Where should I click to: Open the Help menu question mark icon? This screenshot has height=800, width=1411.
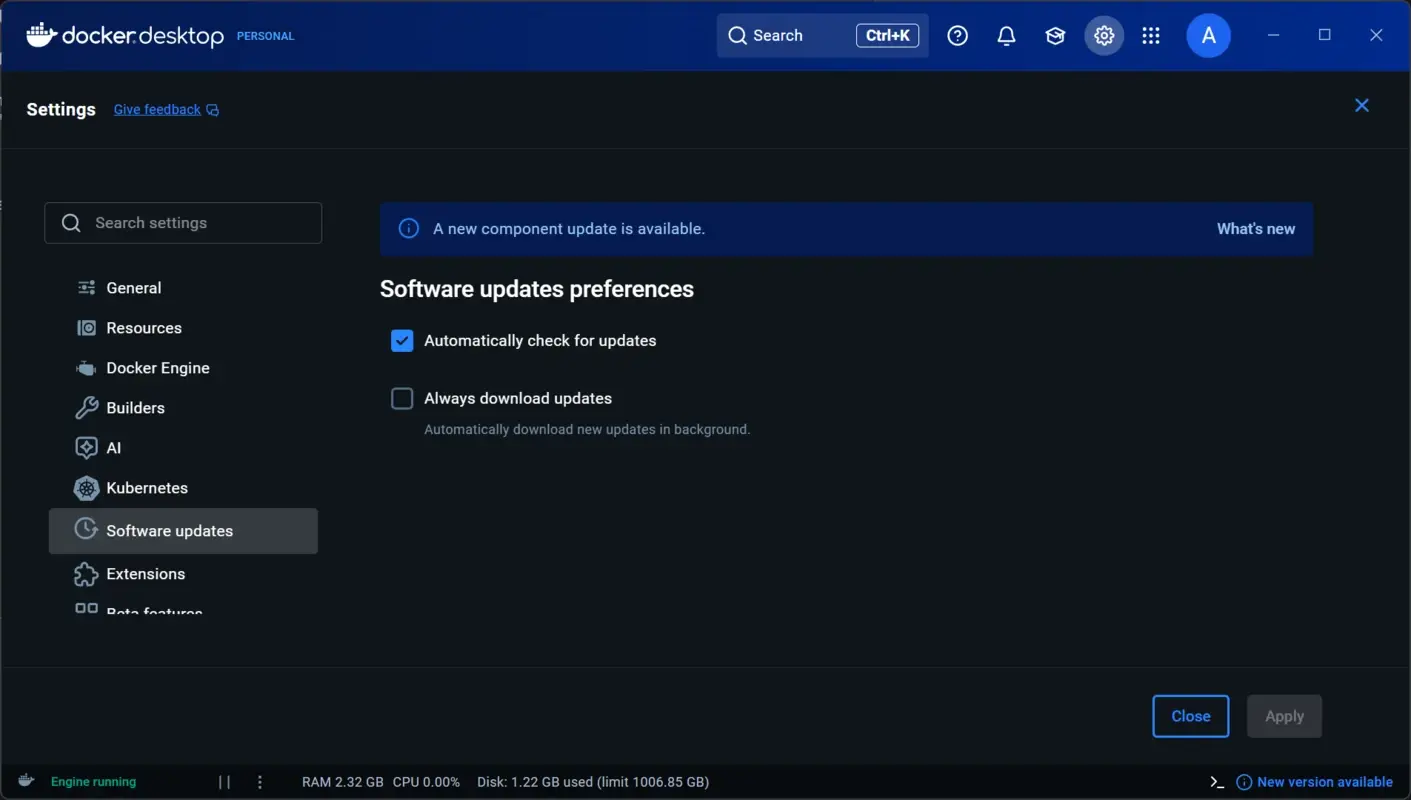(x=957, y=35)
